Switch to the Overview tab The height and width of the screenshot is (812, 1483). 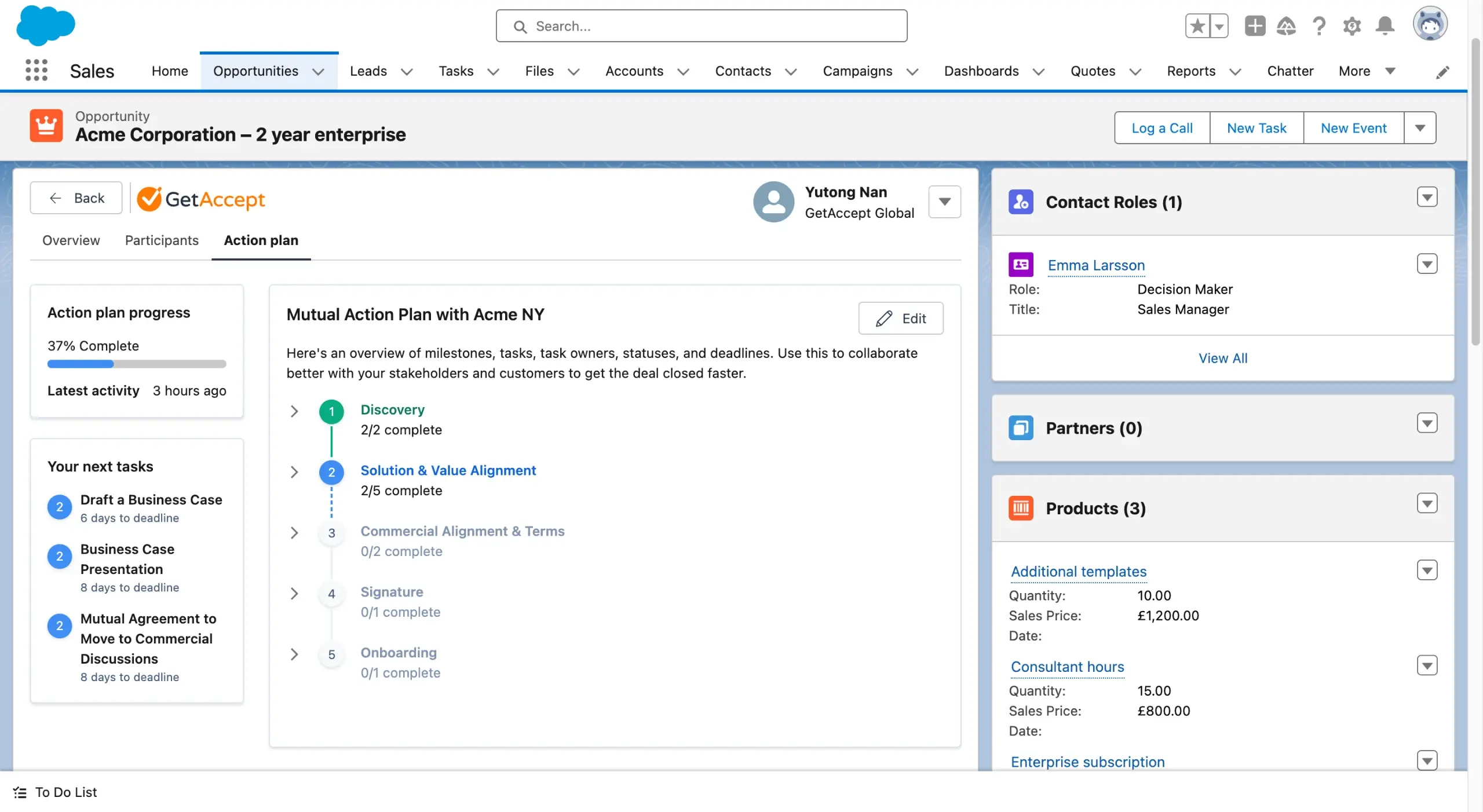pos(71,240)
